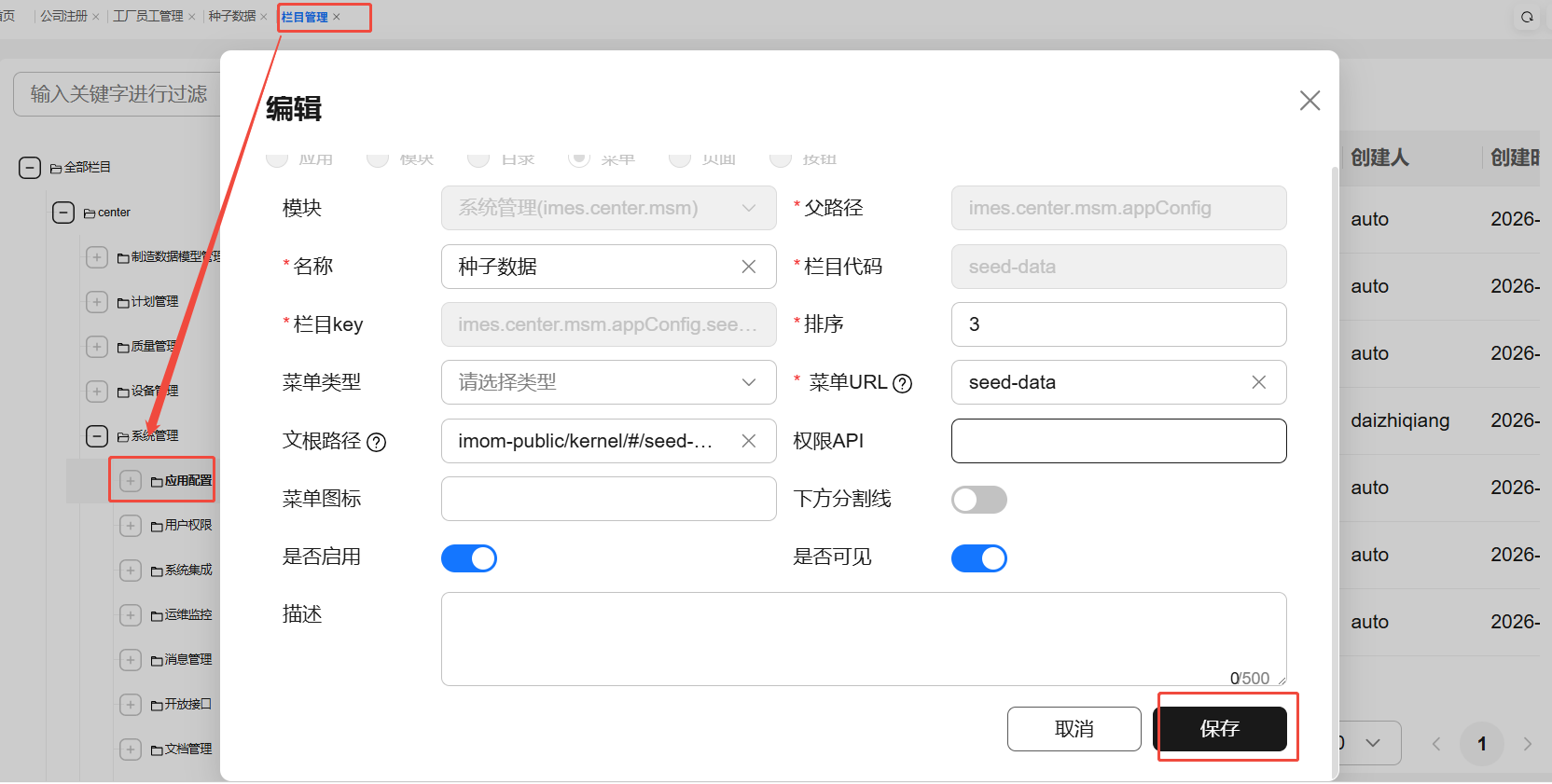Click the 保存 button
The image size is (1552, 784).
click(x=1220, y=729)
